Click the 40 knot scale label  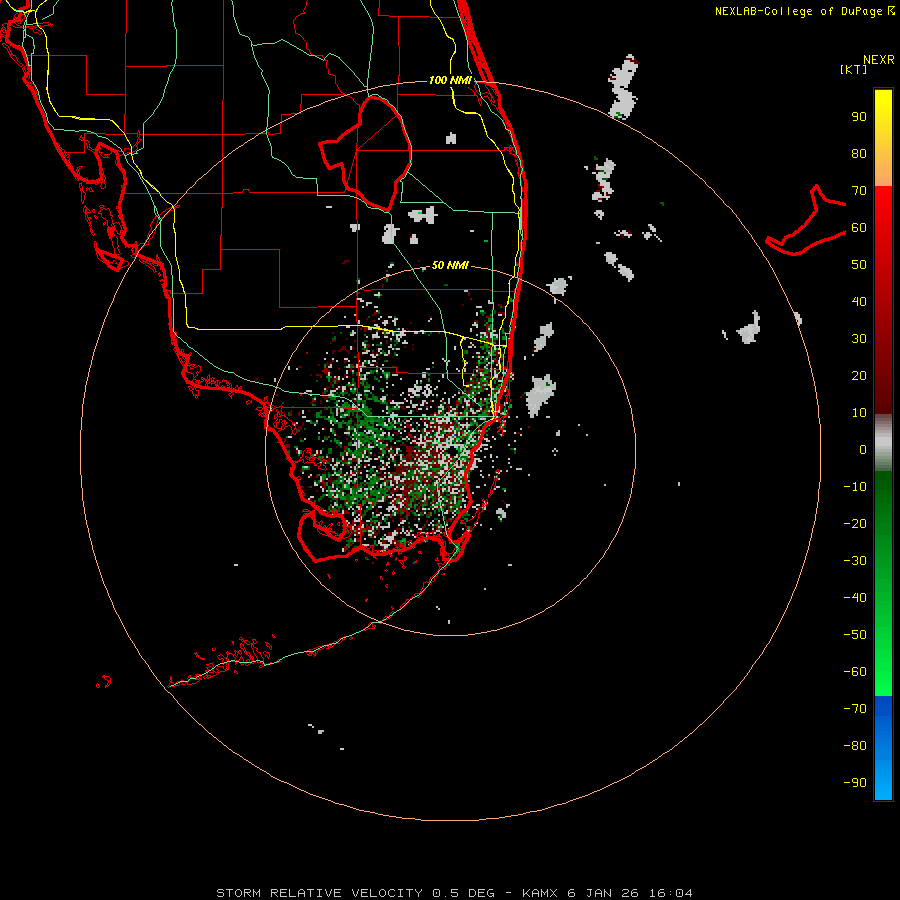pos(859,302)
